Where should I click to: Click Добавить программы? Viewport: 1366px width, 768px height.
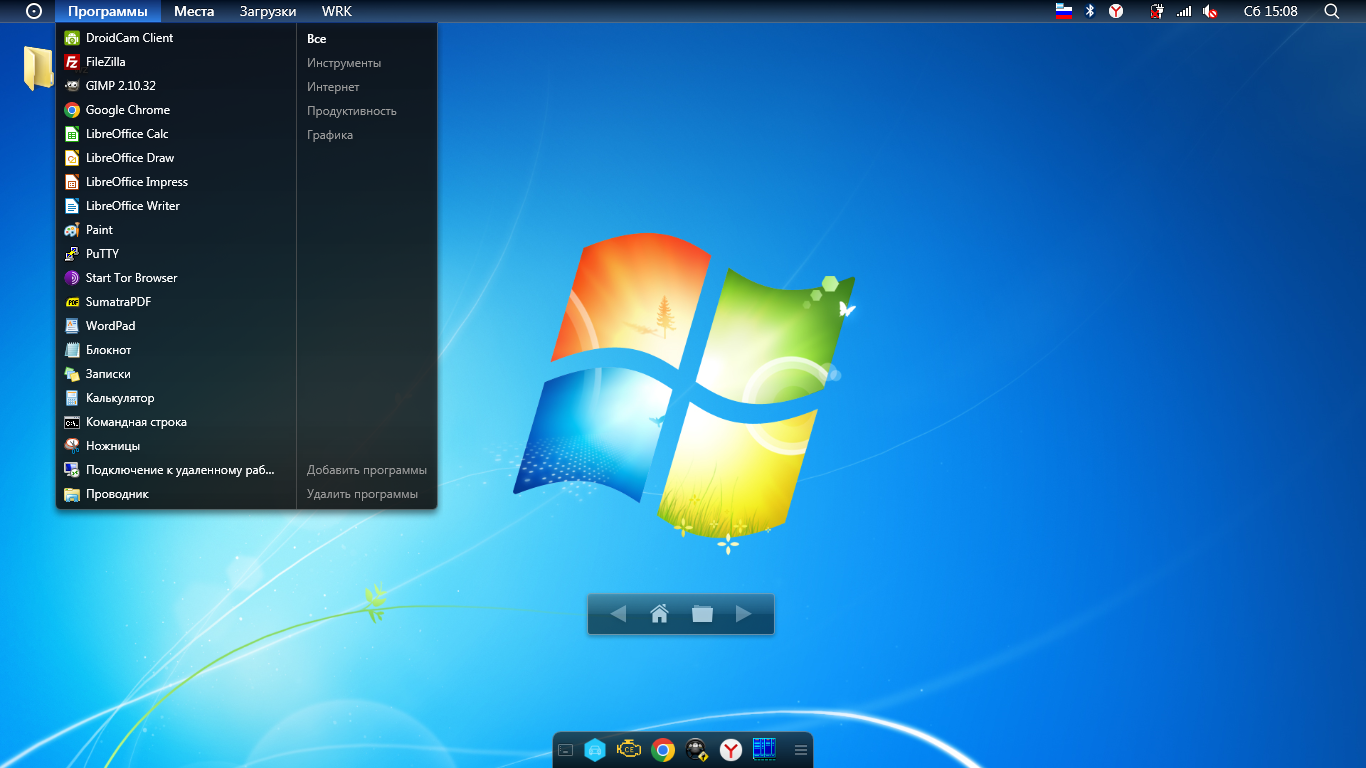tap(367, 470)
